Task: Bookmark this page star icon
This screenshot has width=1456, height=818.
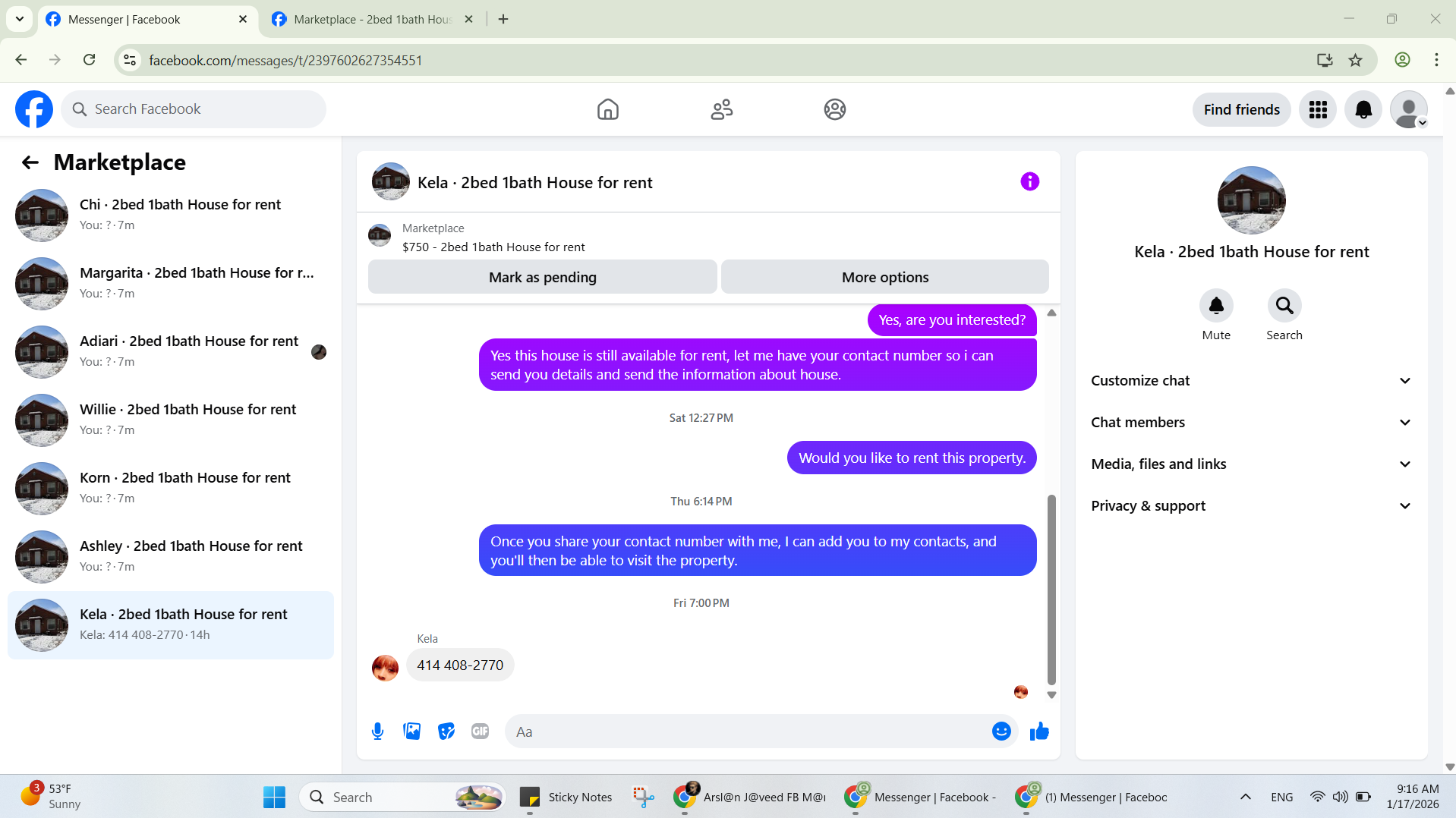Action: pyautogui.click(x=1355, y=60)
